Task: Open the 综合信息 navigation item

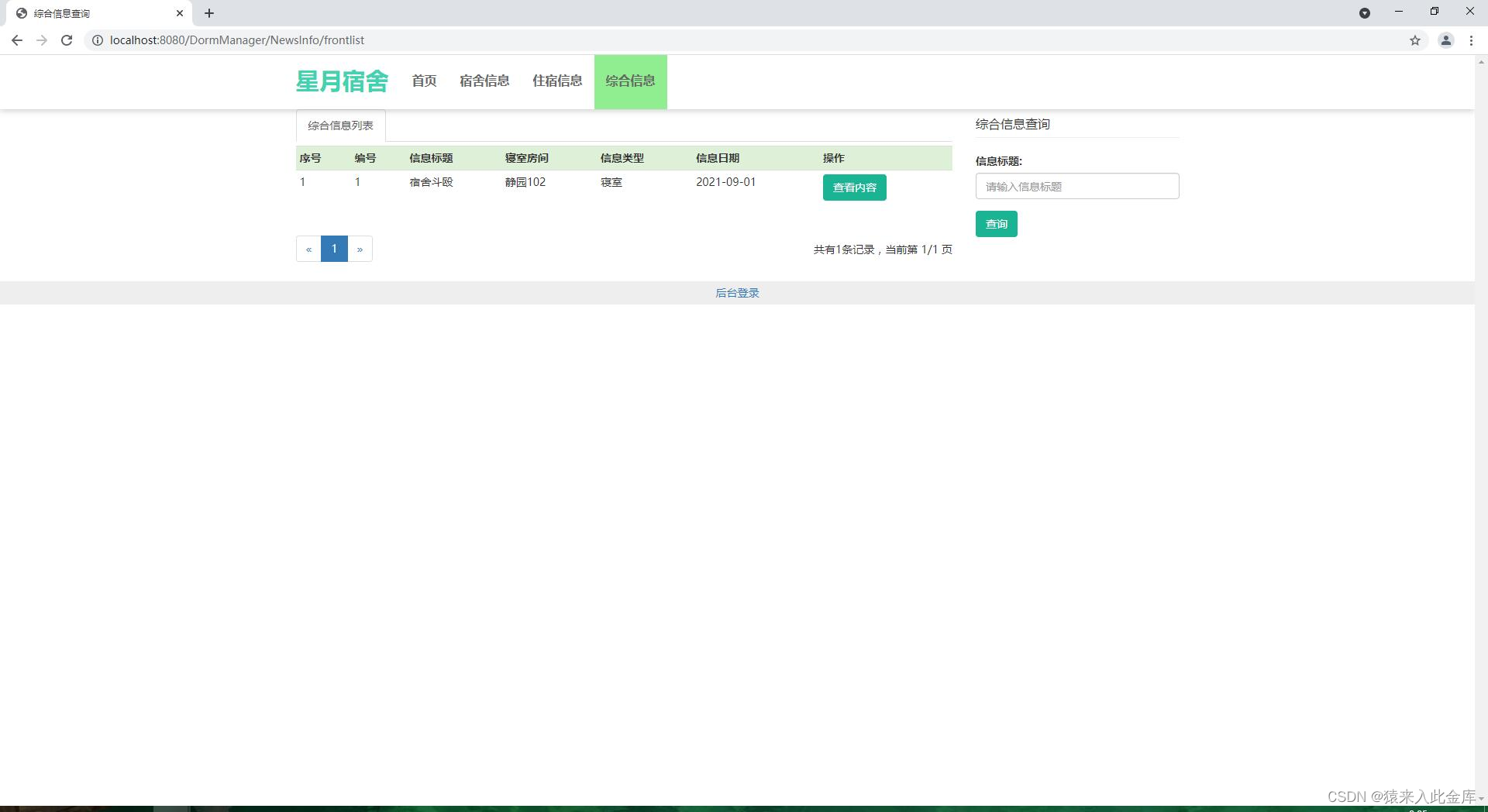Action: [630, 81]
